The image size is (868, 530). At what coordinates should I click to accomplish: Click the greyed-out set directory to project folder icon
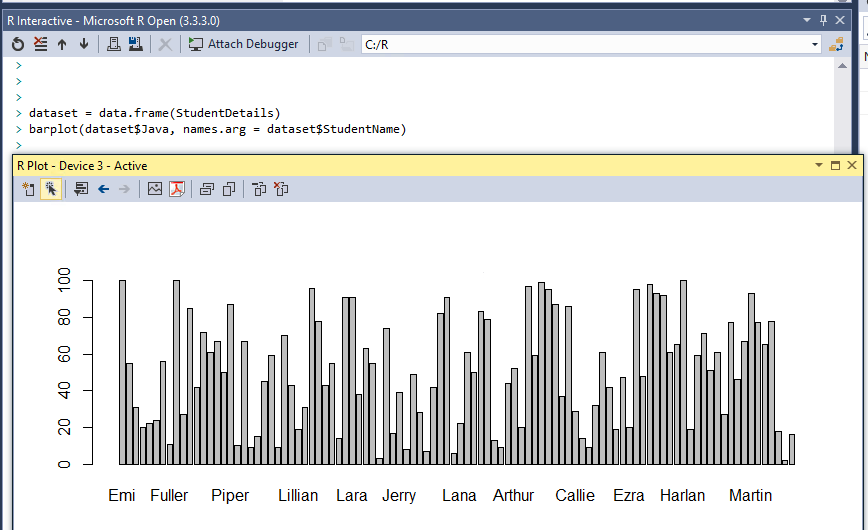click(x=347, y=44)
